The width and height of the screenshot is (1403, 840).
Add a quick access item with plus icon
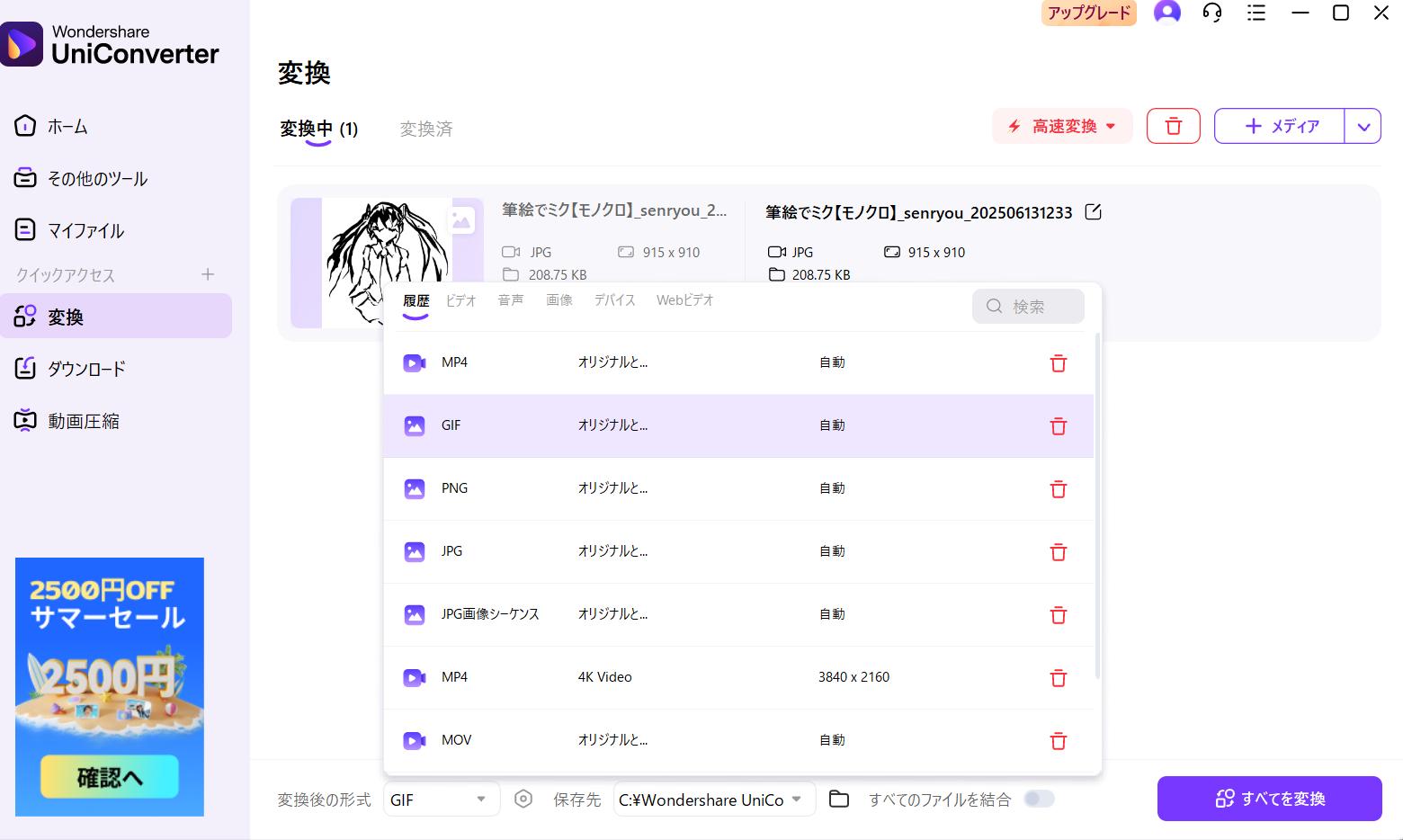click(208, 274)
